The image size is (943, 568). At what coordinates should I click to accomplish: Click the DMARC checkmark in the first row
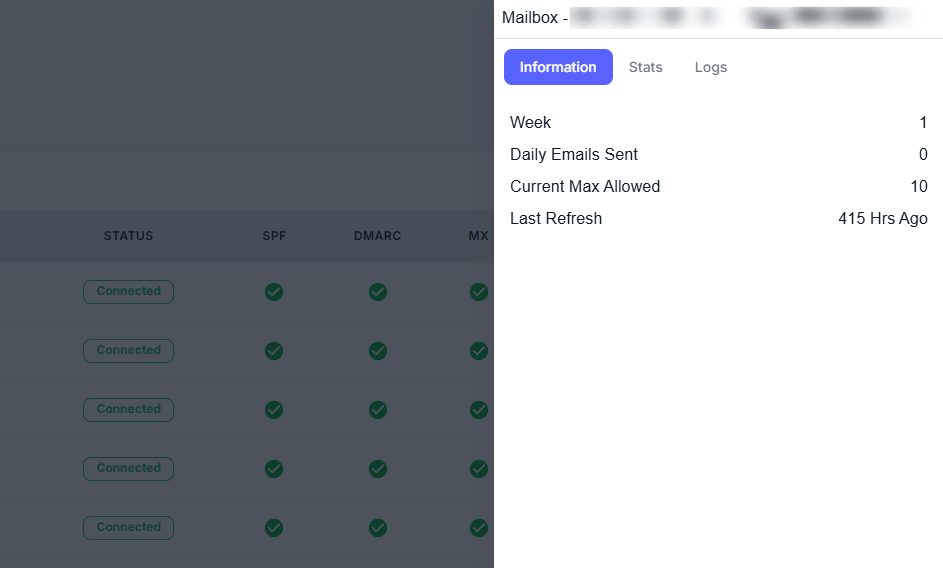(378, 292)
